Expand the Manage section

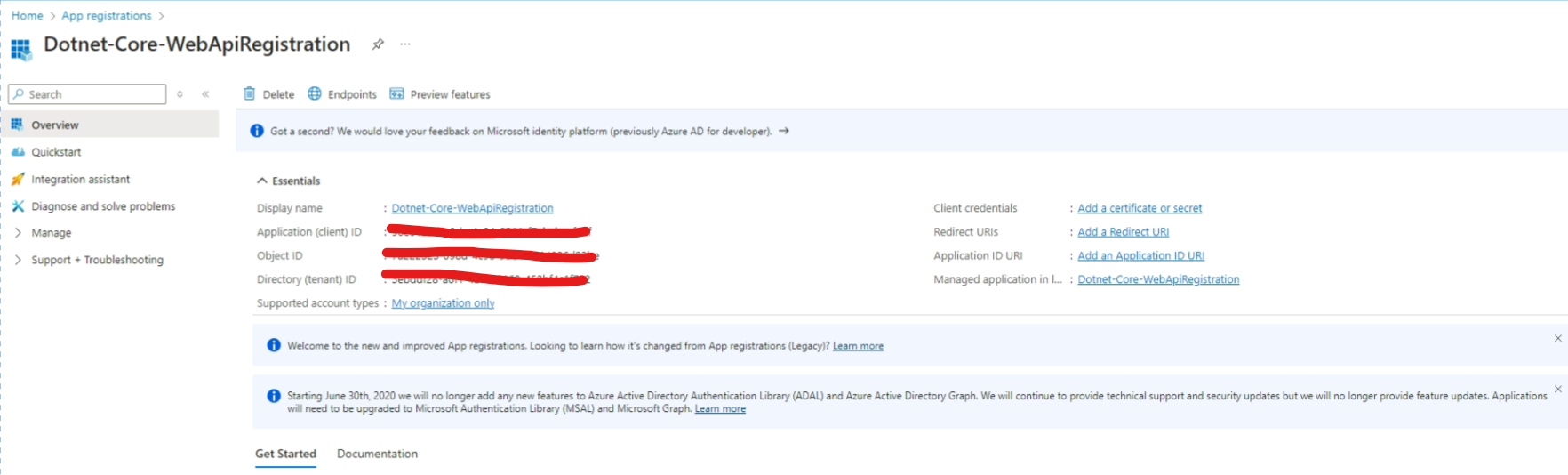(51, 233)
